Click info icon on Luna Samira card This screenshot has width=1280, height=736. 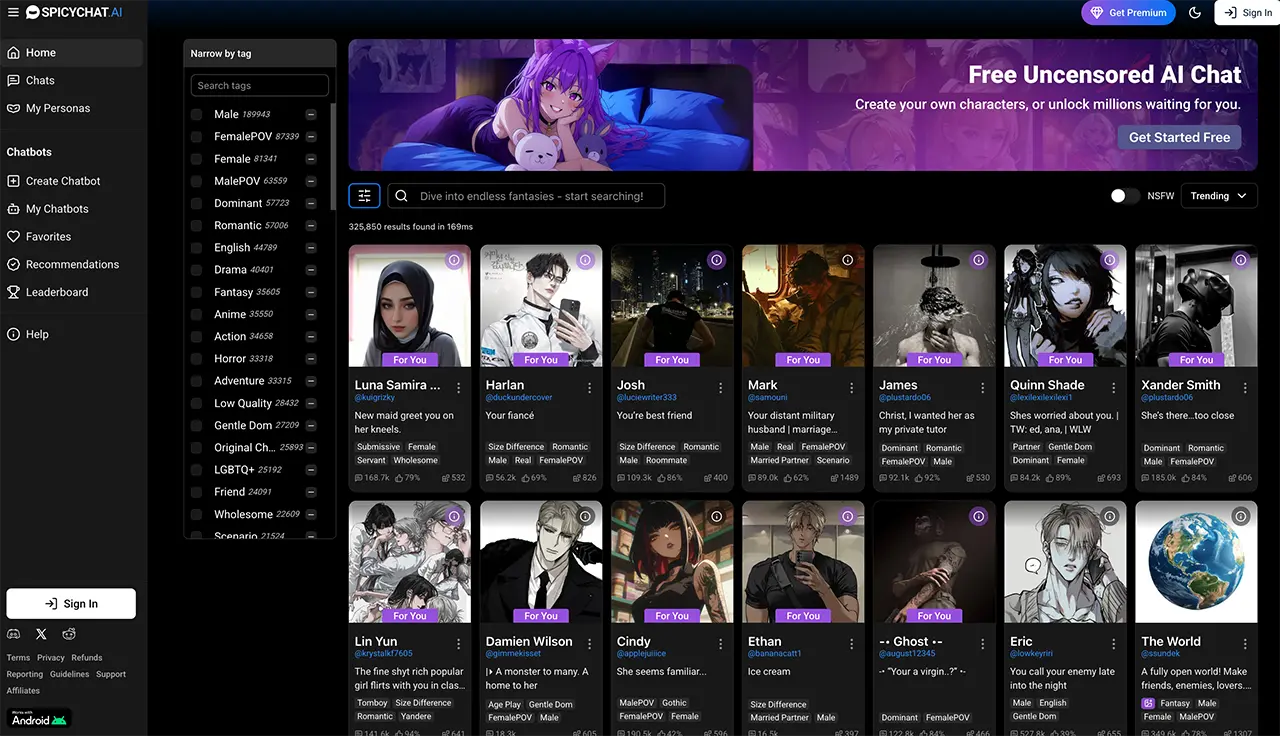pos(454,260)
